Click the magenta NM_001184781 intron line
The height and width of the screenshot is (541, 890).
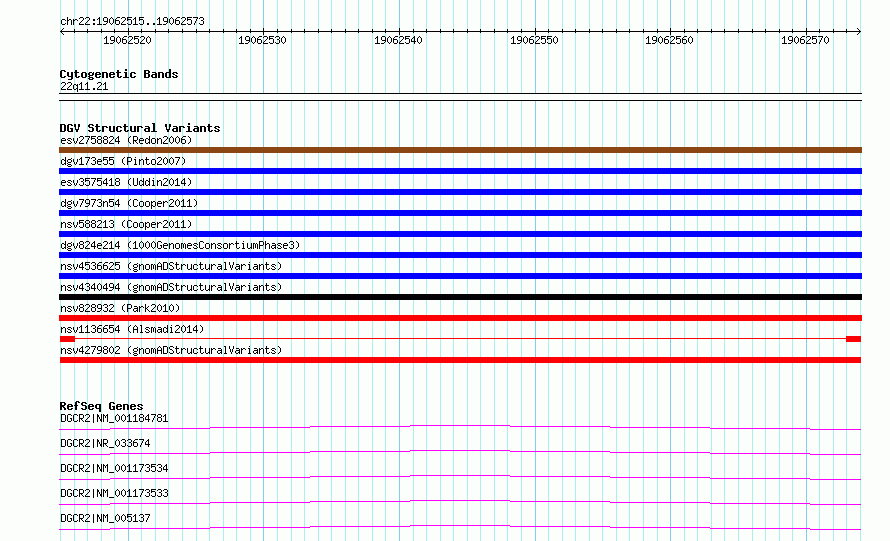tap(460, 427)
